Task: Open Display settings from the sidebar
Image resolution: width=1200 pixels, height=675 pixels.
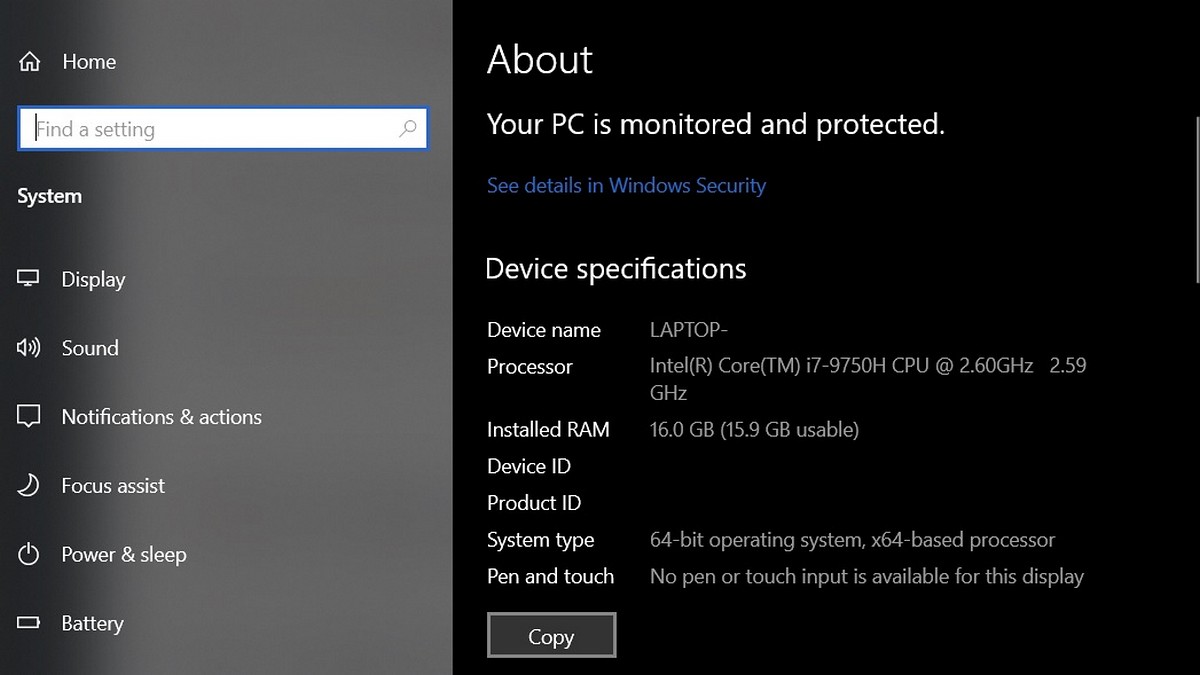Action: point(94,279)
